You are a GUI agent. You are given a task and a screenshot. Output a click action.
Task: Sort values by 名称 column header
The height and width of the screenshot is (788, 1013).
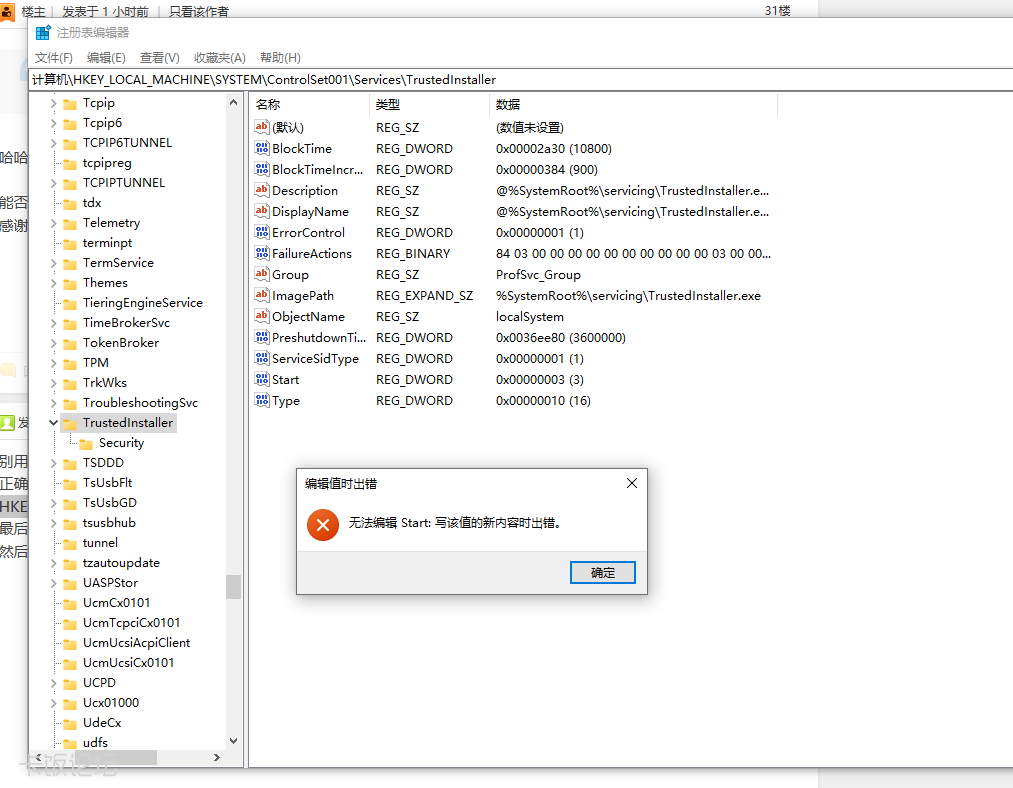[309, 105]
